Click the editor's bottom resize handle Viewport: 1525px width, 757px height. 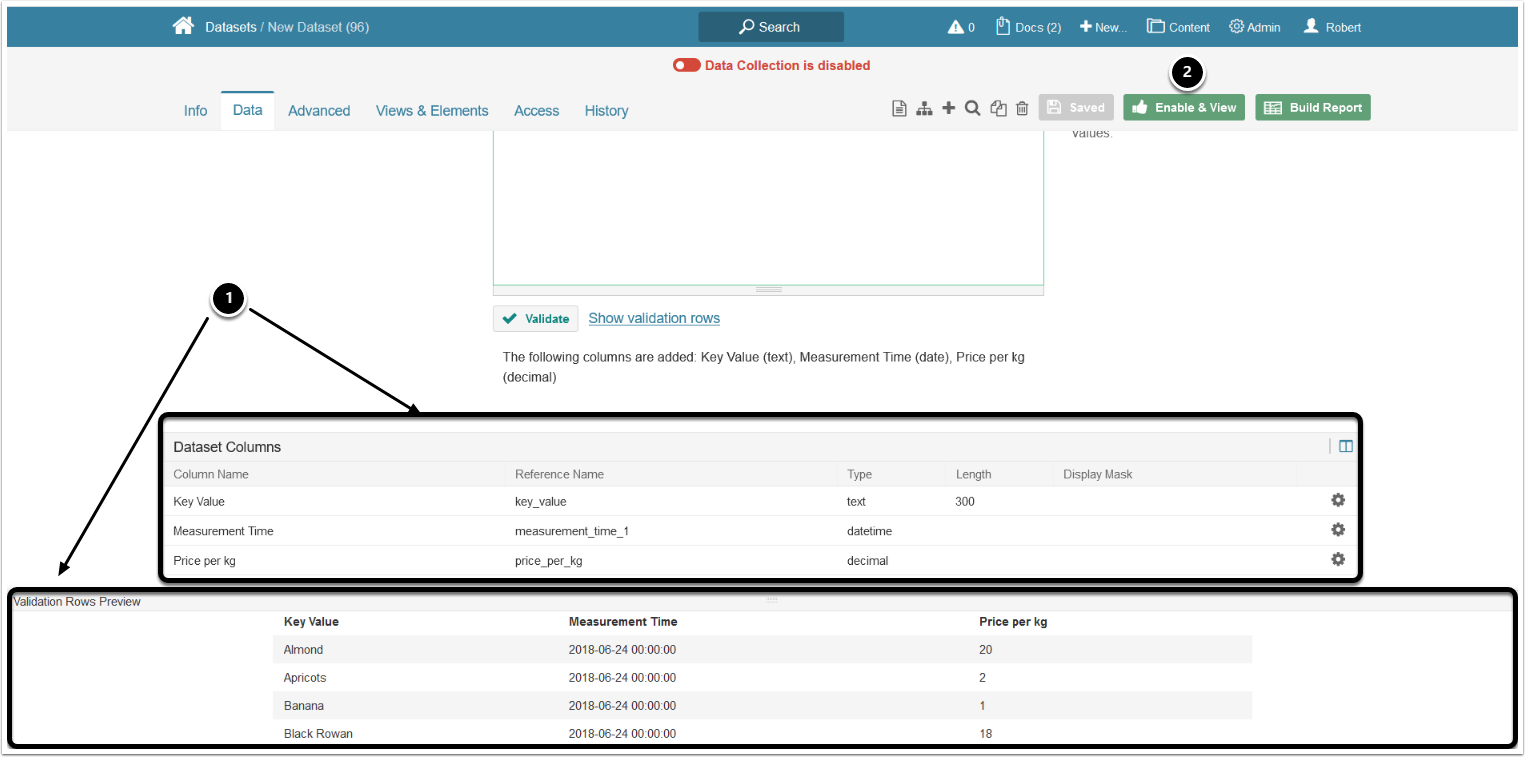pyautogui.click(x=768, y=289)
